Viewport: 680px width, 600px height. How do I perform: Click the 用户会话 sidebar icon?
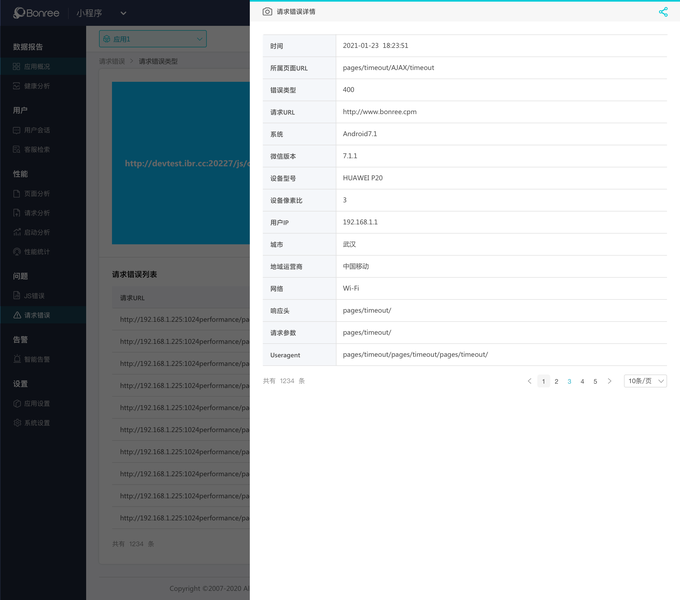click(x=16, y=130)
